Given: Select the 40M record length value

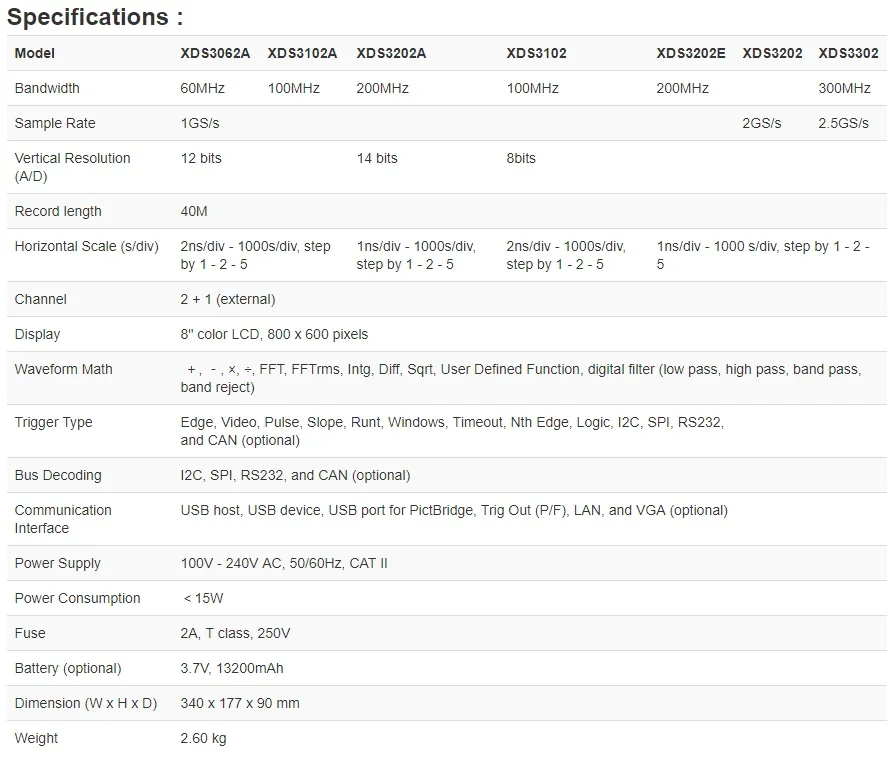Looking at the screenshot, I should [x=194, y=211].
